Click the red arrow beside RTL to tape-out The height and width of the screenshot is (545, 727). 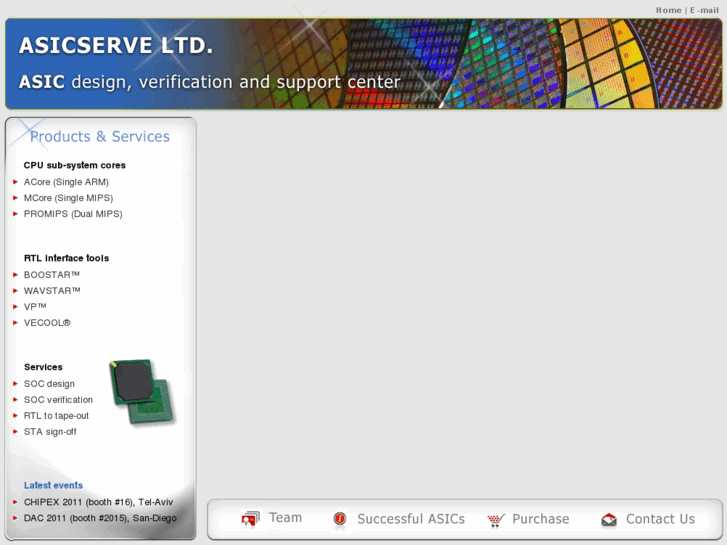coord(15,416)
